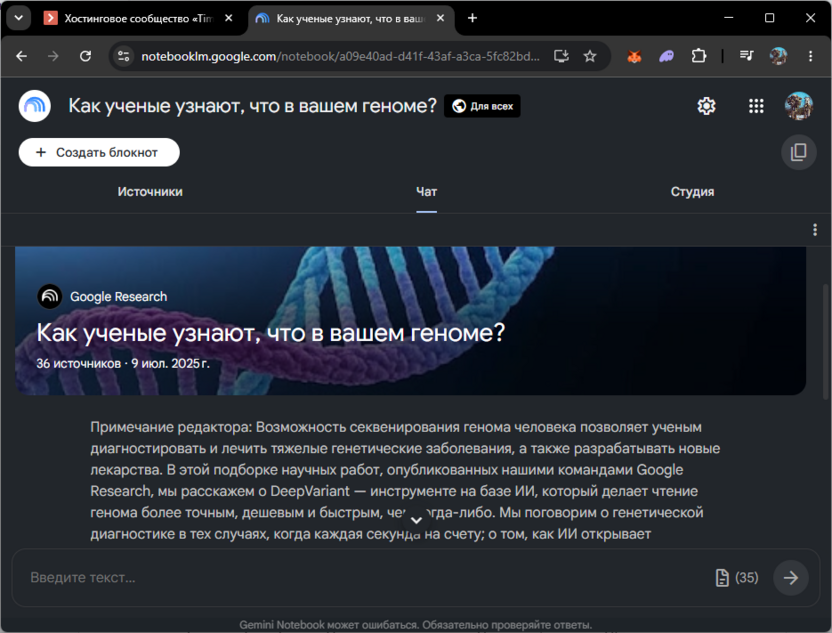This screenshot has width=832, height=633.
Task: Open the media control playlist icon
Action: pyautogui.click(x=747, y=56)
